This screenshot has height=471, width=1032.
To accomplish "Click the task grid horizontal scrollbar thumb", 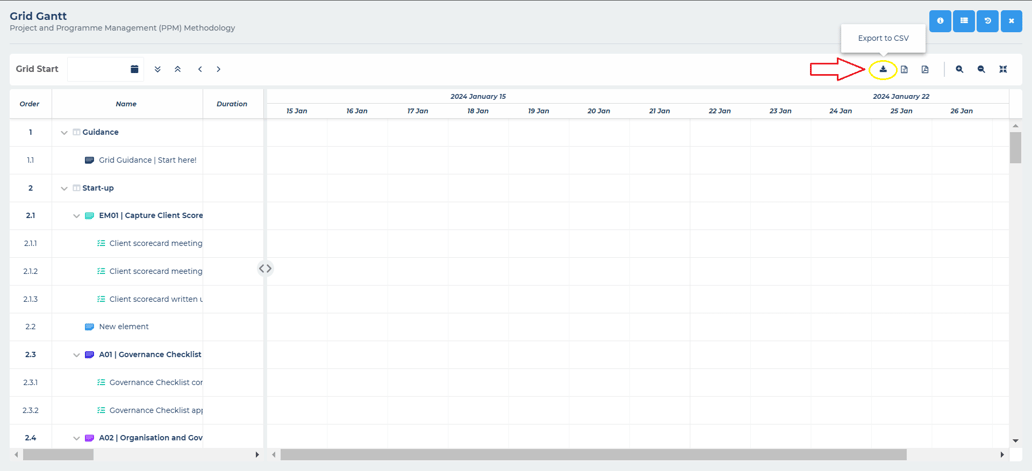I will [58, 455].
